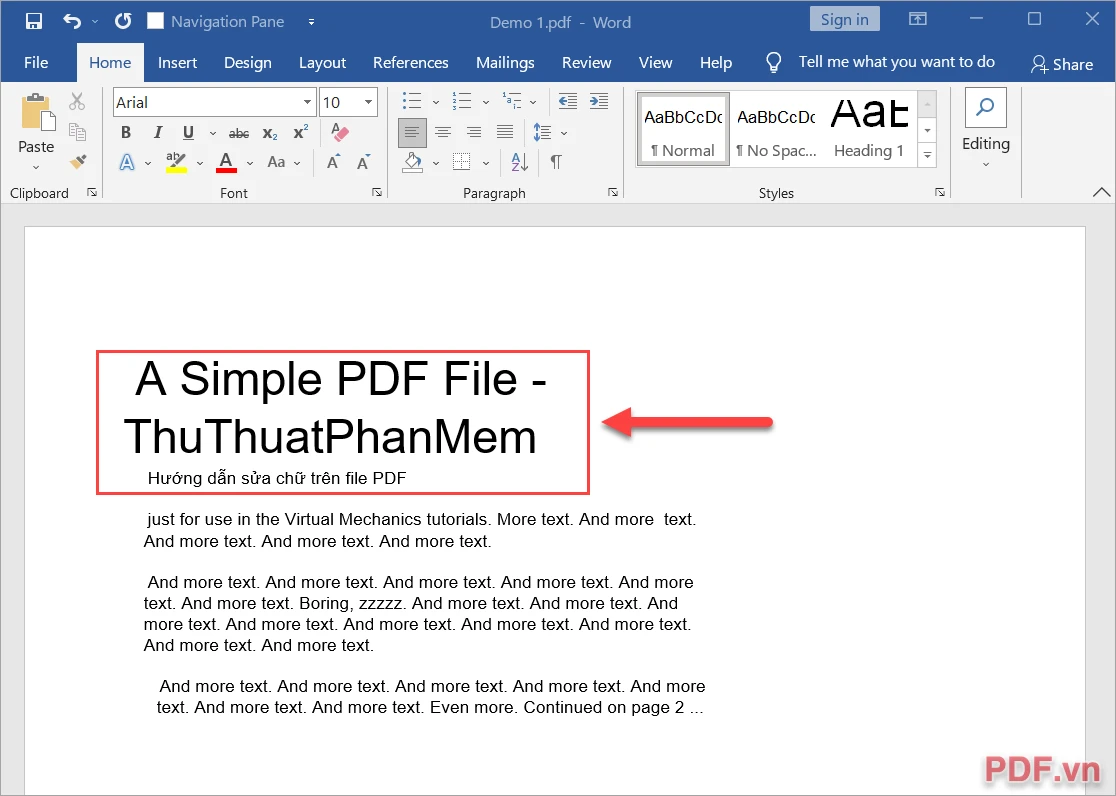
Task: Click the Shading paint bucket icon
Action: pos(413,162)
